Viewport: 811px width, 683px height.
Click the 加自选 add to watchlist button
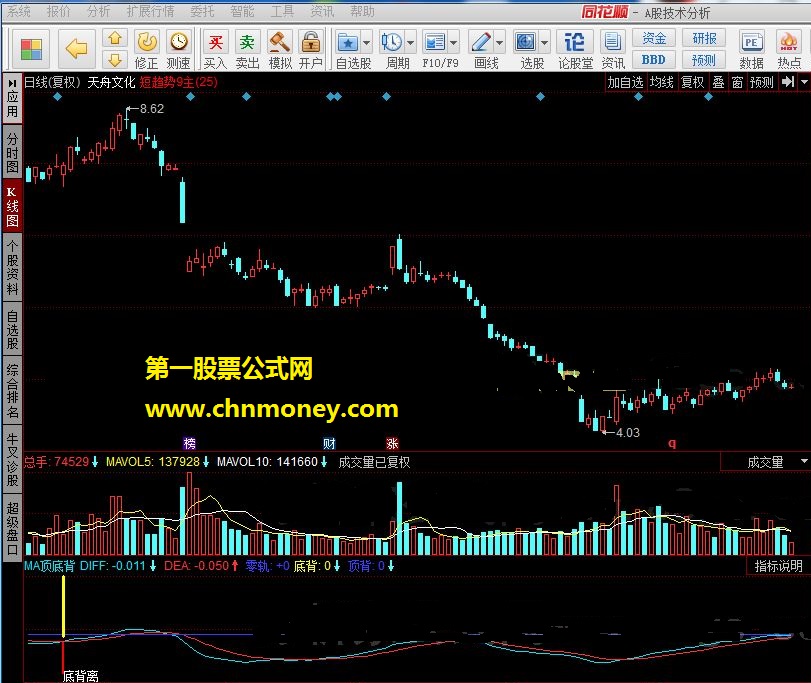[x=625, y=82]
